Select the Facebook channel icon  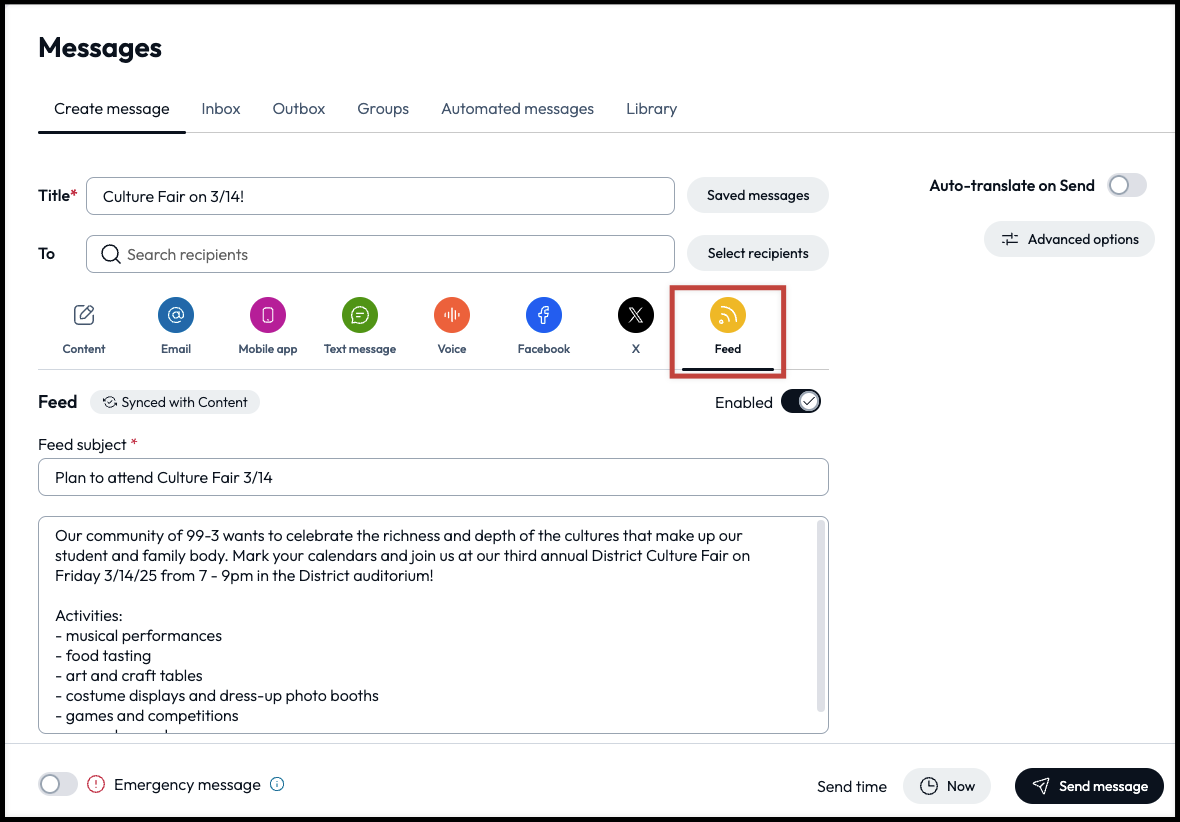(544, 316)
